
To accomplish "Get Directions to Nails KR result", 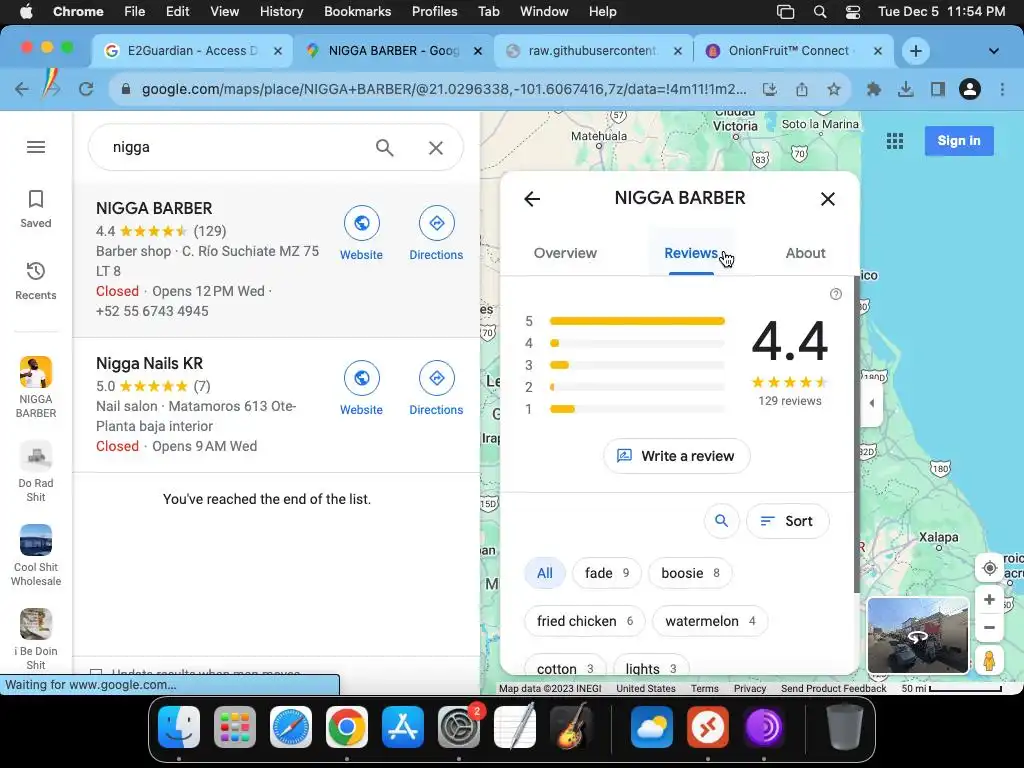I will 436,389.
